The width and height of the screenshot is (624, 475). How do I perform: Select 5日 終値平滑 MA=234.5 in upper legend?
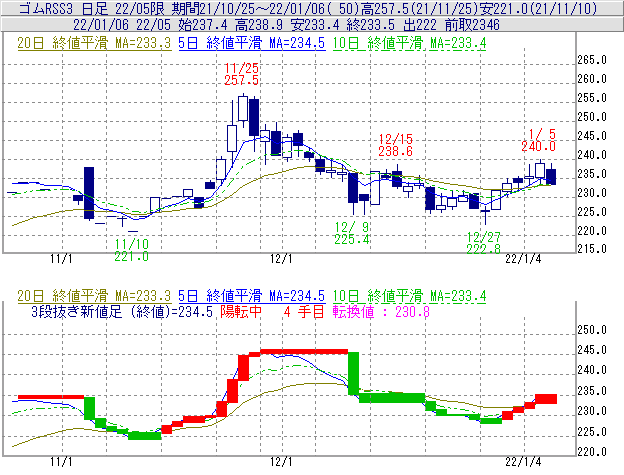point(252,43)
